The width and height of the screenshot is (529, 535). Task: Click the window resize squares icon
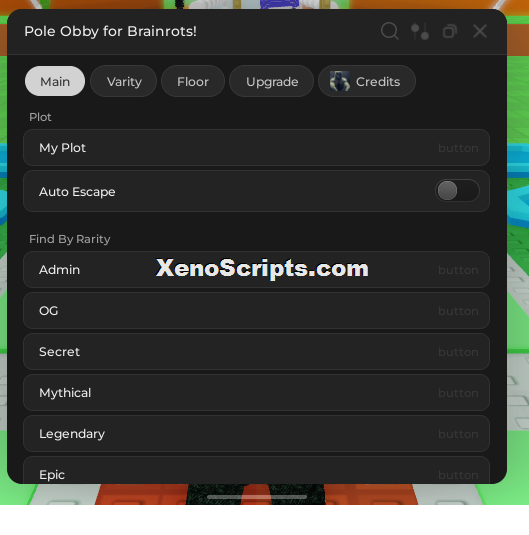point(450,31)
